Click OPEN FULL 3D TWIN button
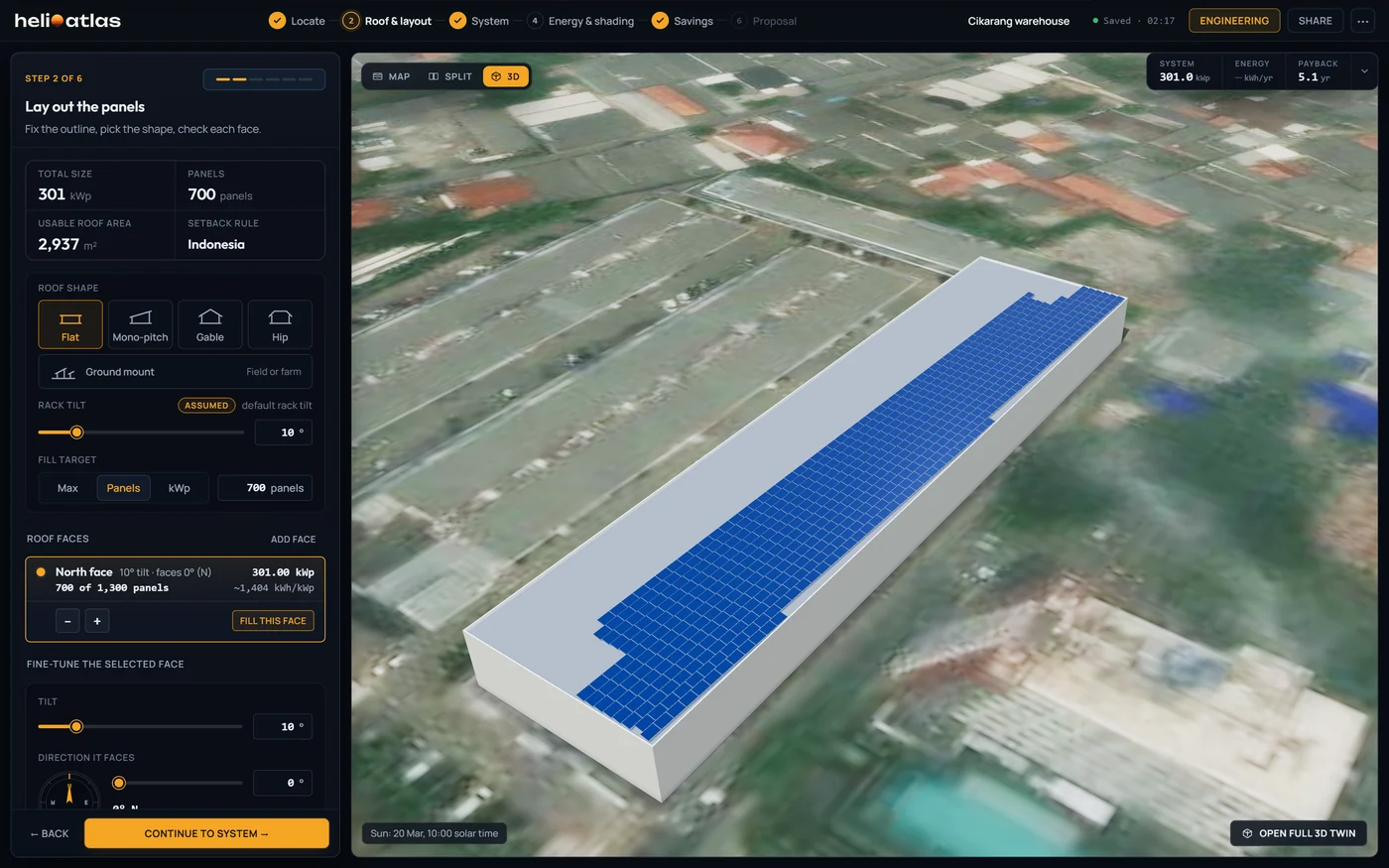 click(x=1299, y=833)
